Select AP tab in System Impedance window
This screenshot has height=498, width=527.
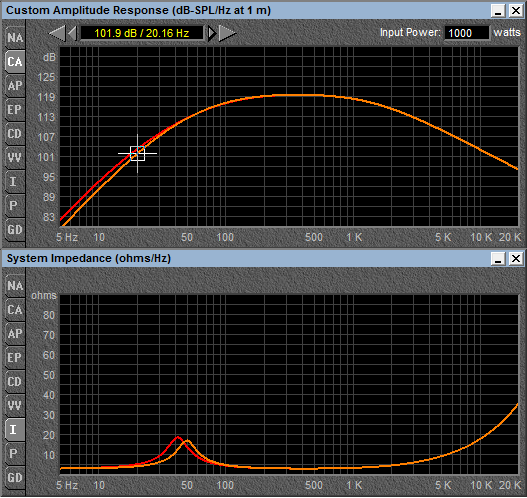coord(15,334)
